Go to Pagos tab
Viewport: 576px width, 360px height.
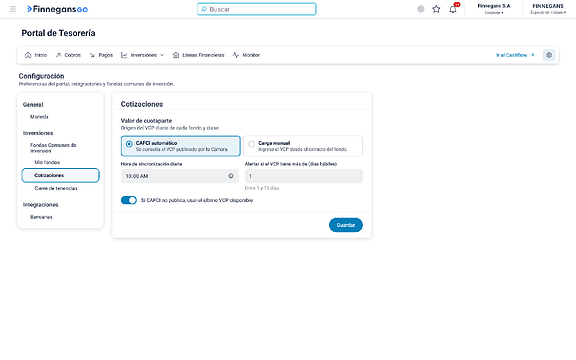(x=101, y=55)
